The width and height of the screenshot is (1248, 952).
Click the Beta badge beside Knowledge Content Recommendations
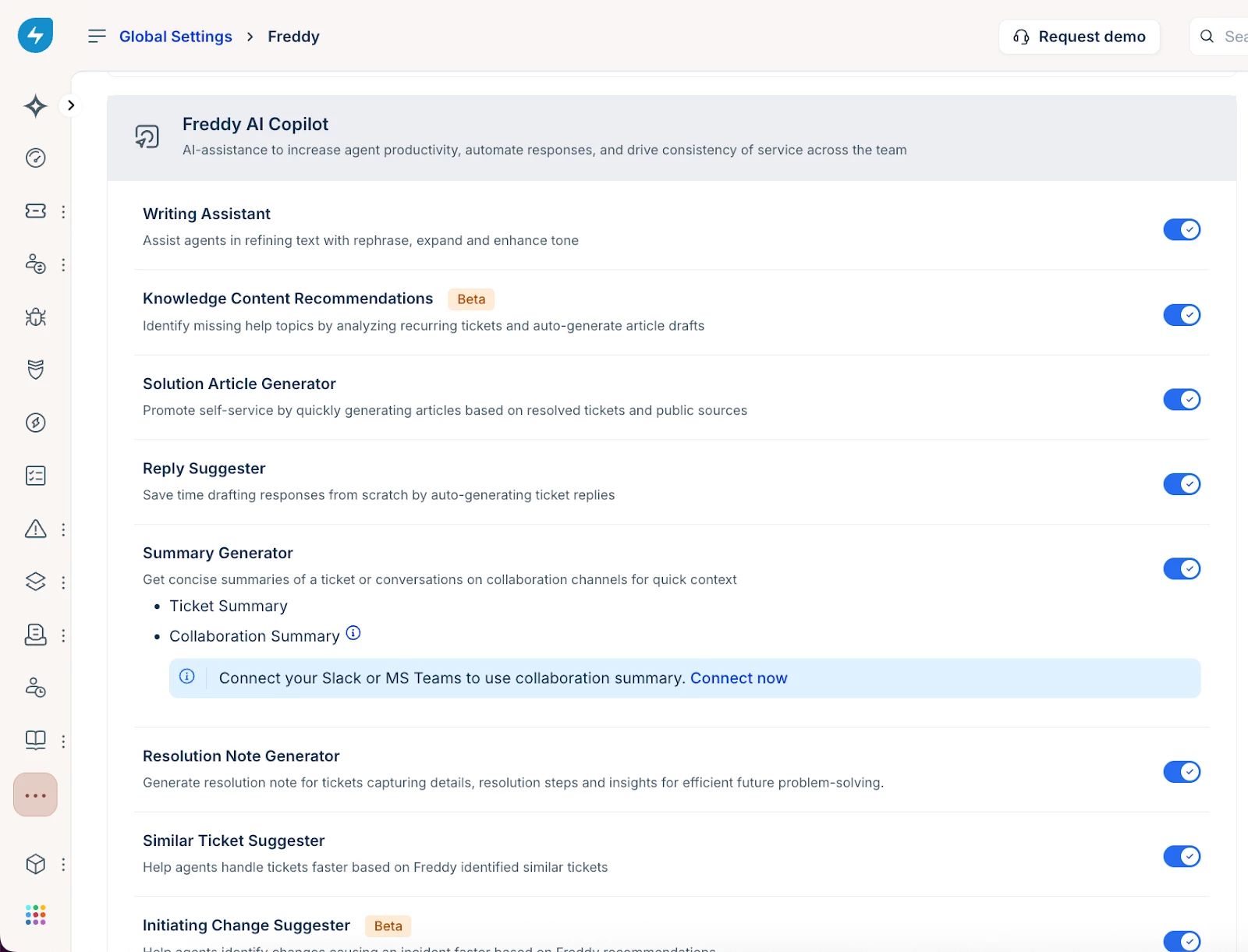pyautogui.click(x=471, y=299)
